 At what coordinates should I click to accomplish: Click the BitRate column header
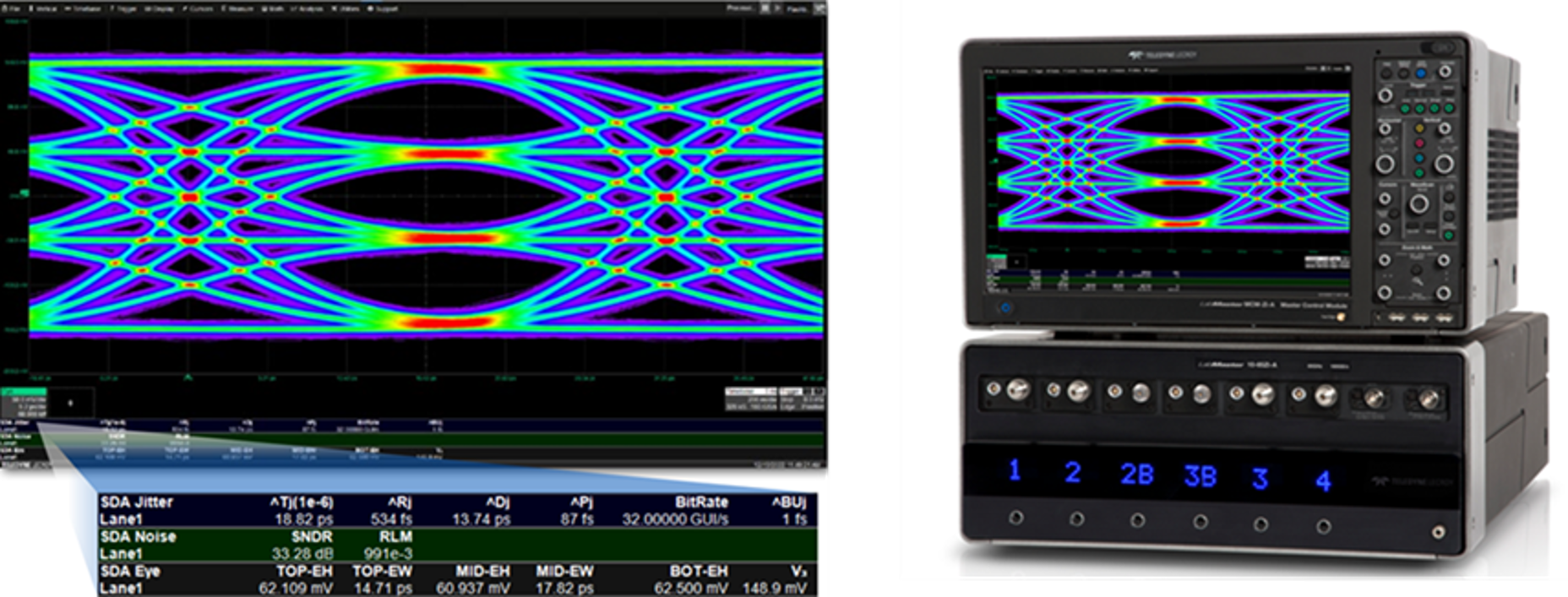[701, 502]
